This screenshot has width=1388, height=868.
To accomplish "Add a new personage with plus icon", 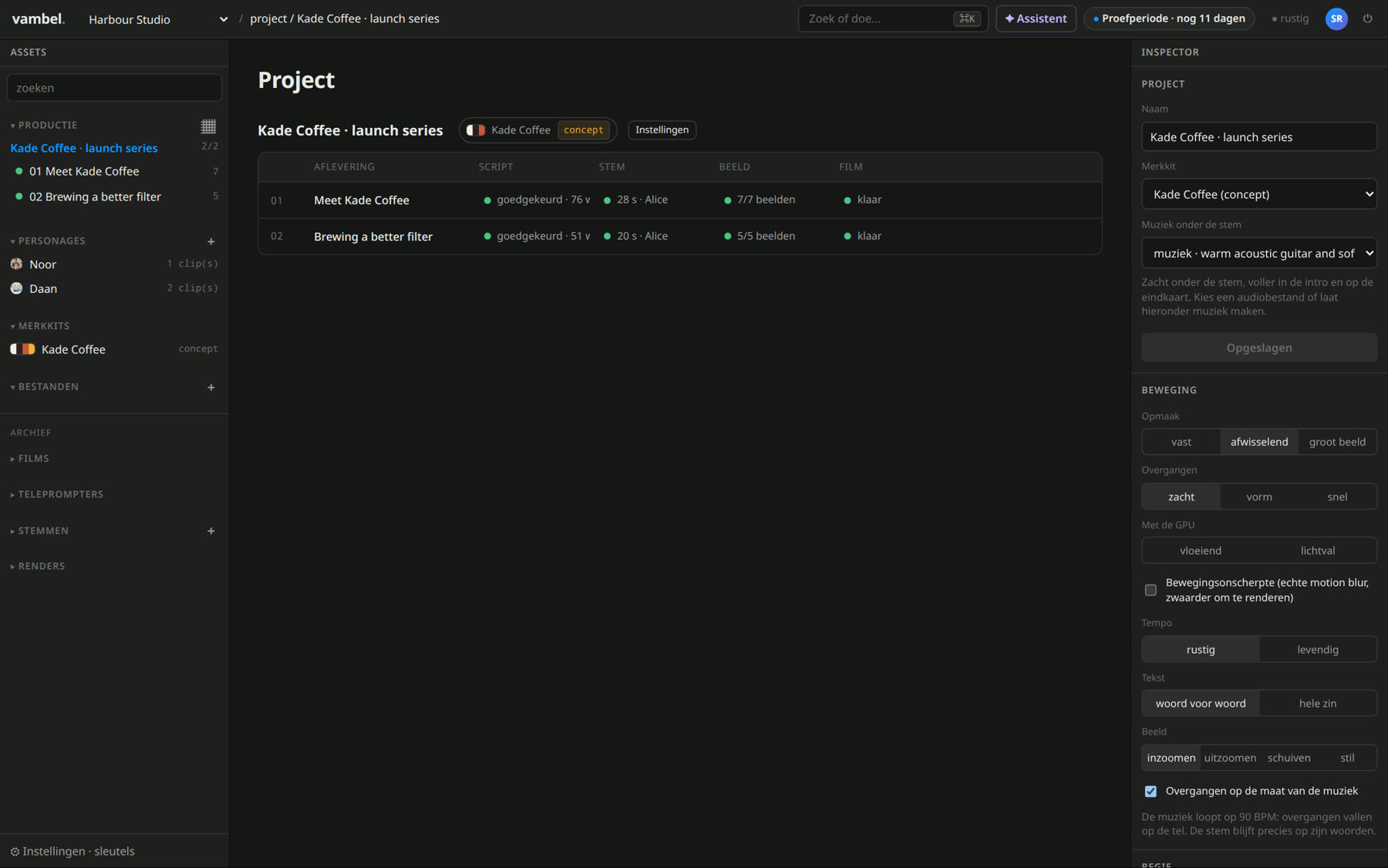I will tap(211, 241).
